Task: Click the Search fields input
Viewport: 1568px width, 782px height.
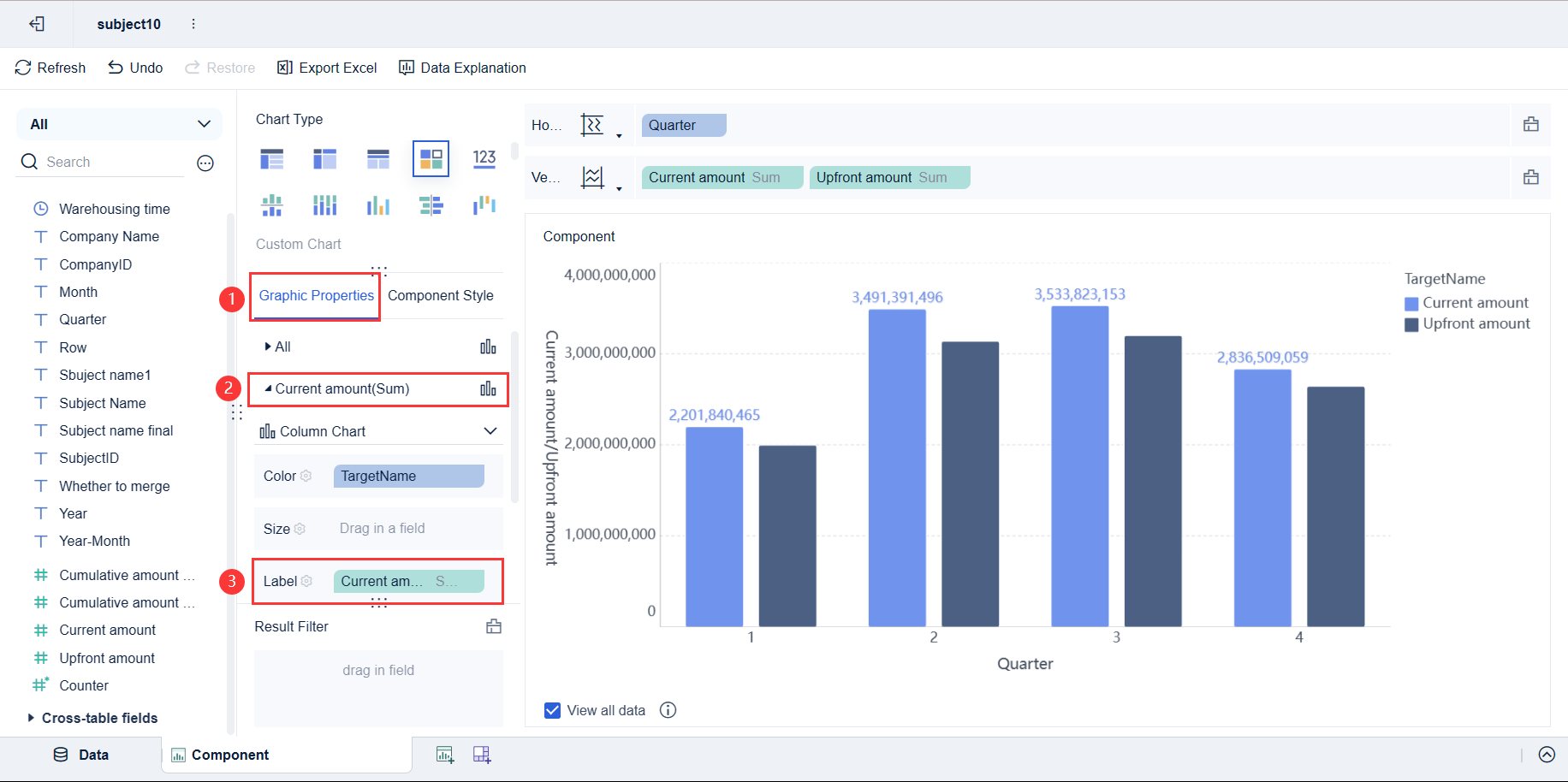Action: [101, 162]
